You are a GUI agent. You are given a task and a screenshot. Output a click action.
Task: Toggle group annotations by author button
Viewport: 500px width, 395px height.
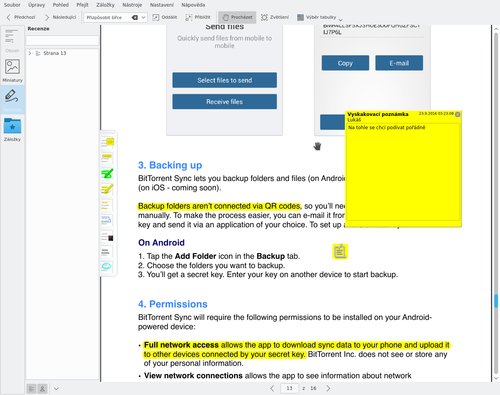(42, 388)
